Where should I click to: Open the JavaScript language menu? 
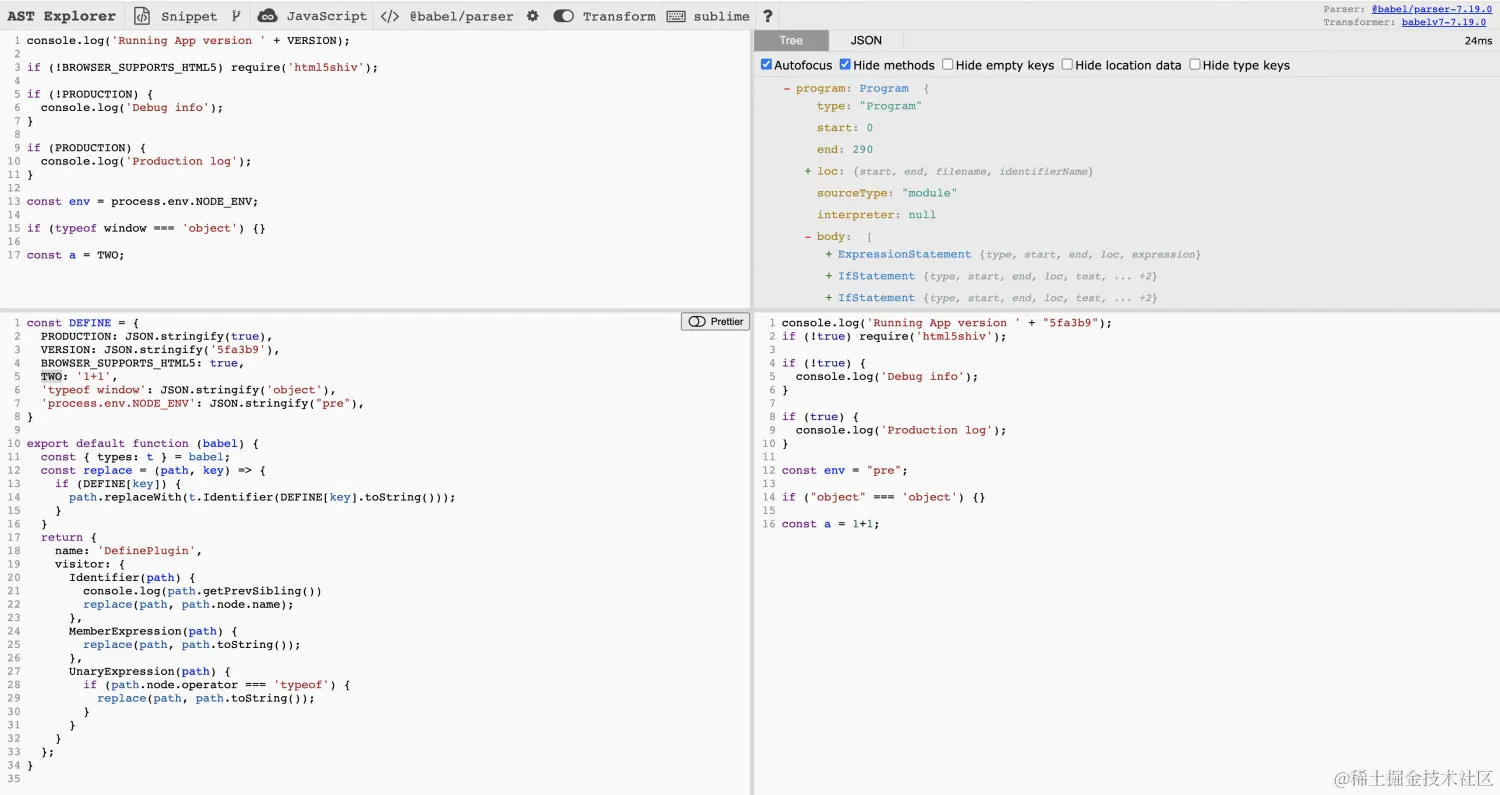tap(312, 16)
